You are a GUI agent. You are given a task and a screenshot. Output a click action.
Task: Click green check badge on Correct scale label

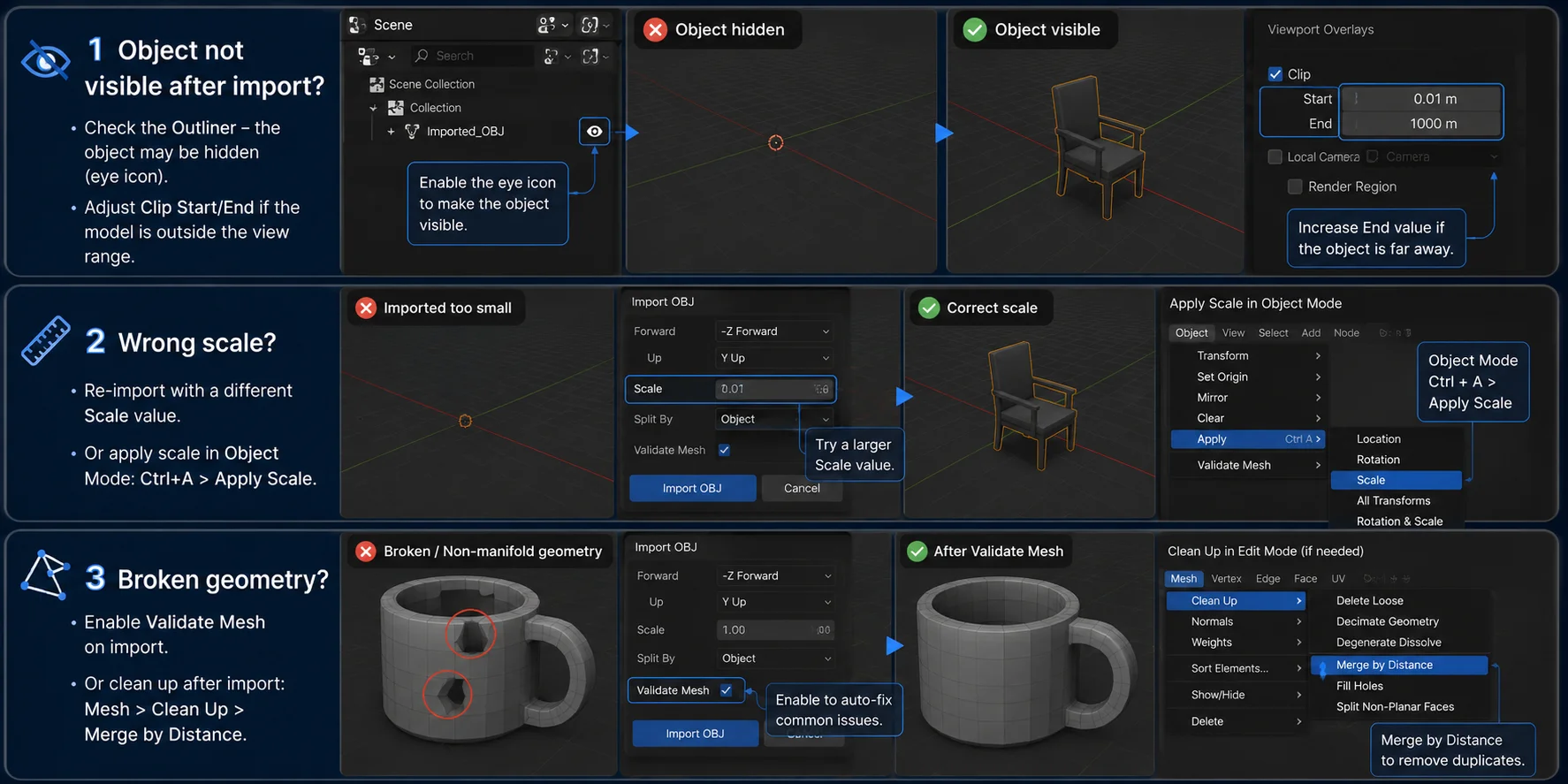tap(929, 308)
